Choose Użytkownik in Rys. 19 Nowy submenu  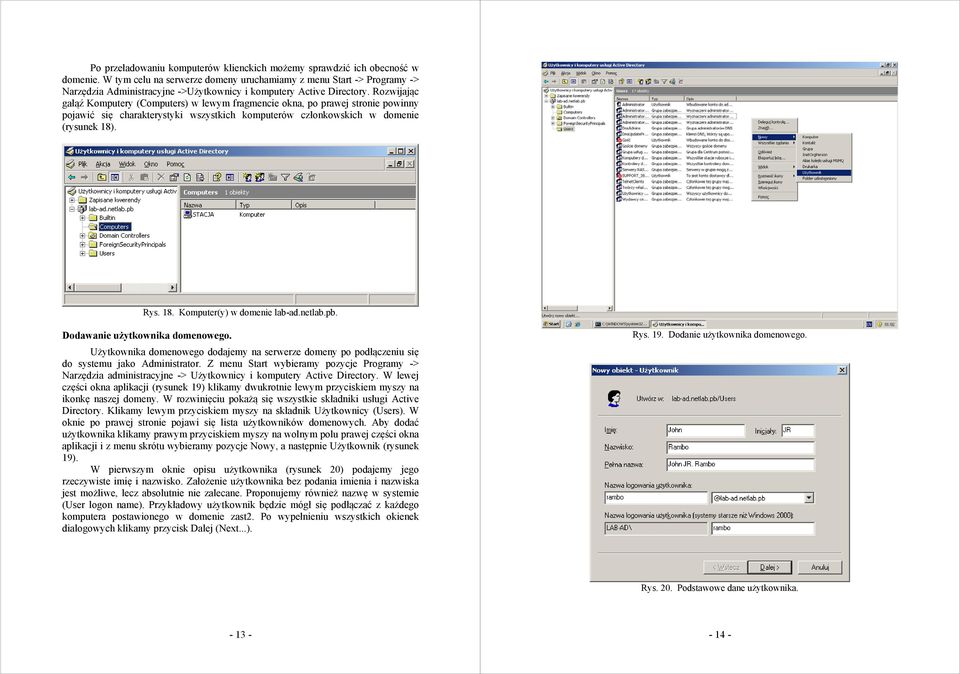[x=823, y=173]
